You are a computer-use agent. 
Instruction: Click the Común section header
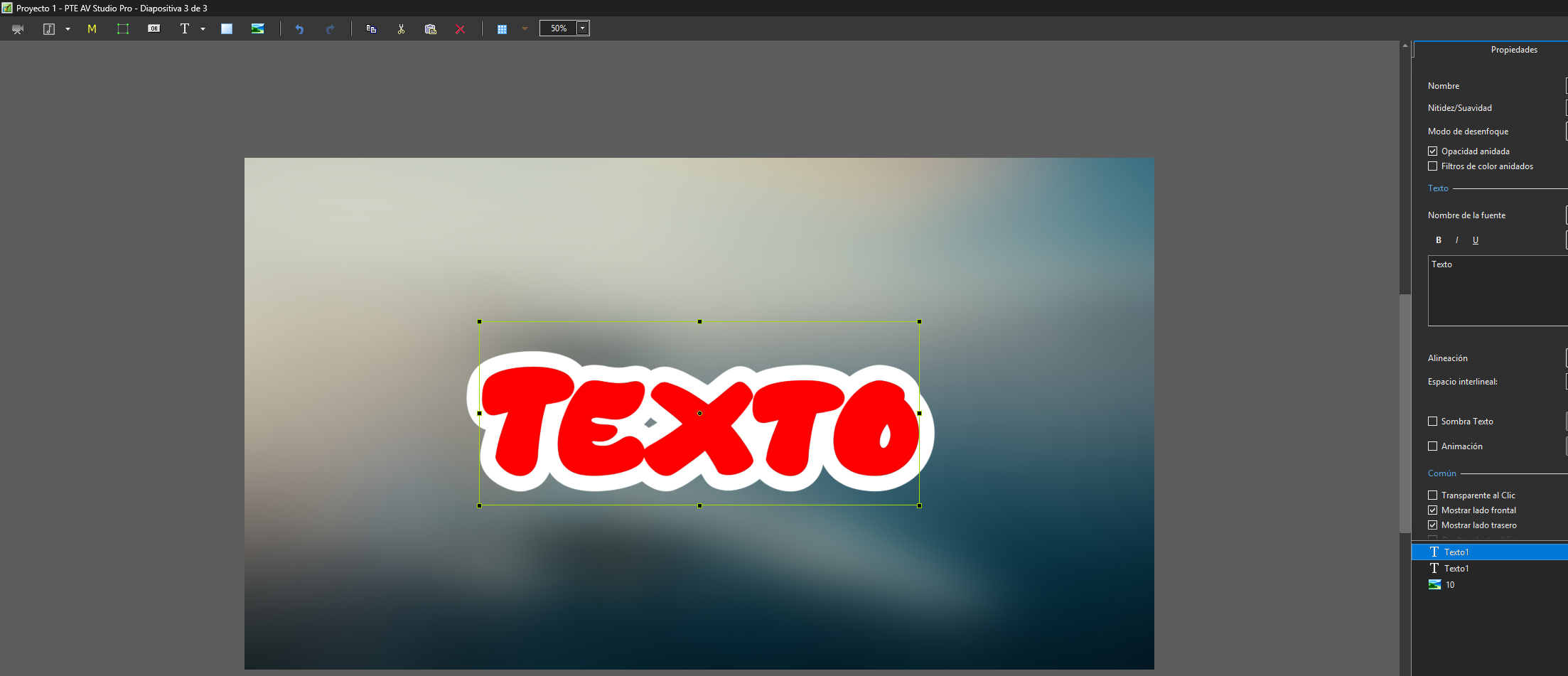click(1442, 473)
